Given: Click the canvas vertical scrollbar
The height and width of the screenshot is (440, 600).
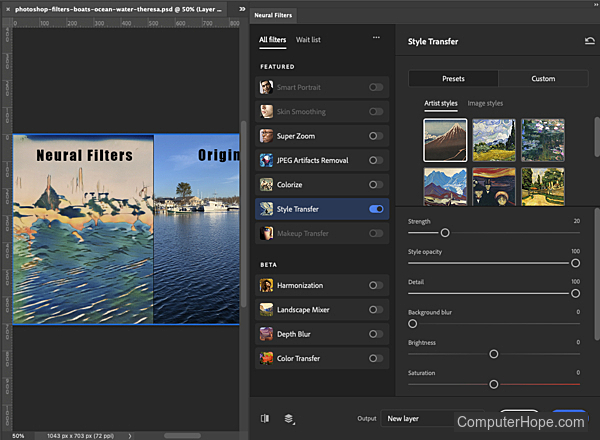Looking at the screenshot, I should click(x=243, y=214).
